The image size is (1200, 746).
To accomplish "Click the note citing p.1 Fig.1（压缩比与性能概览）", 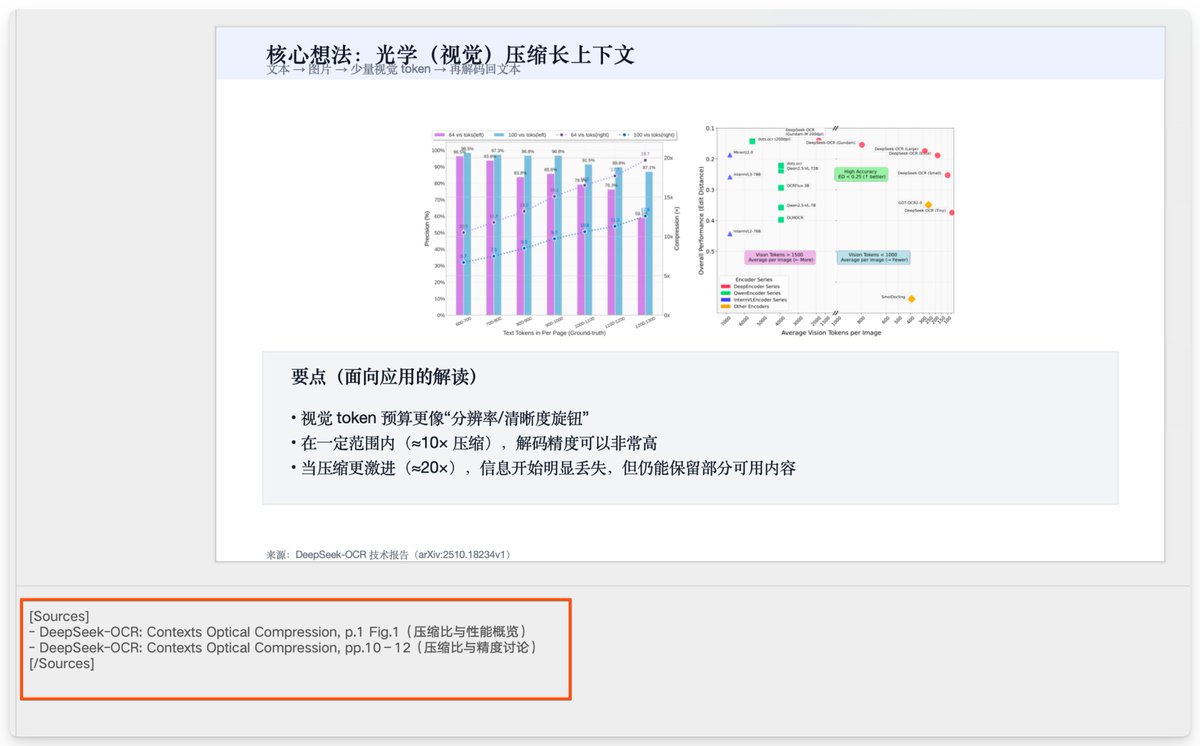I will [x=278, y=632].
